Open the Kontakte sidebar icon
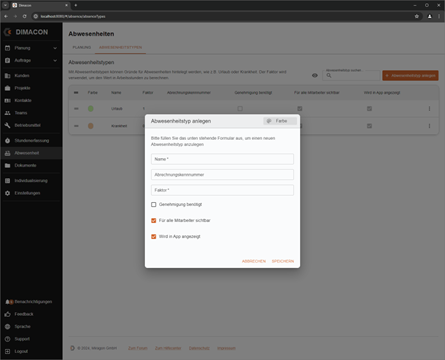 [7, 100]
